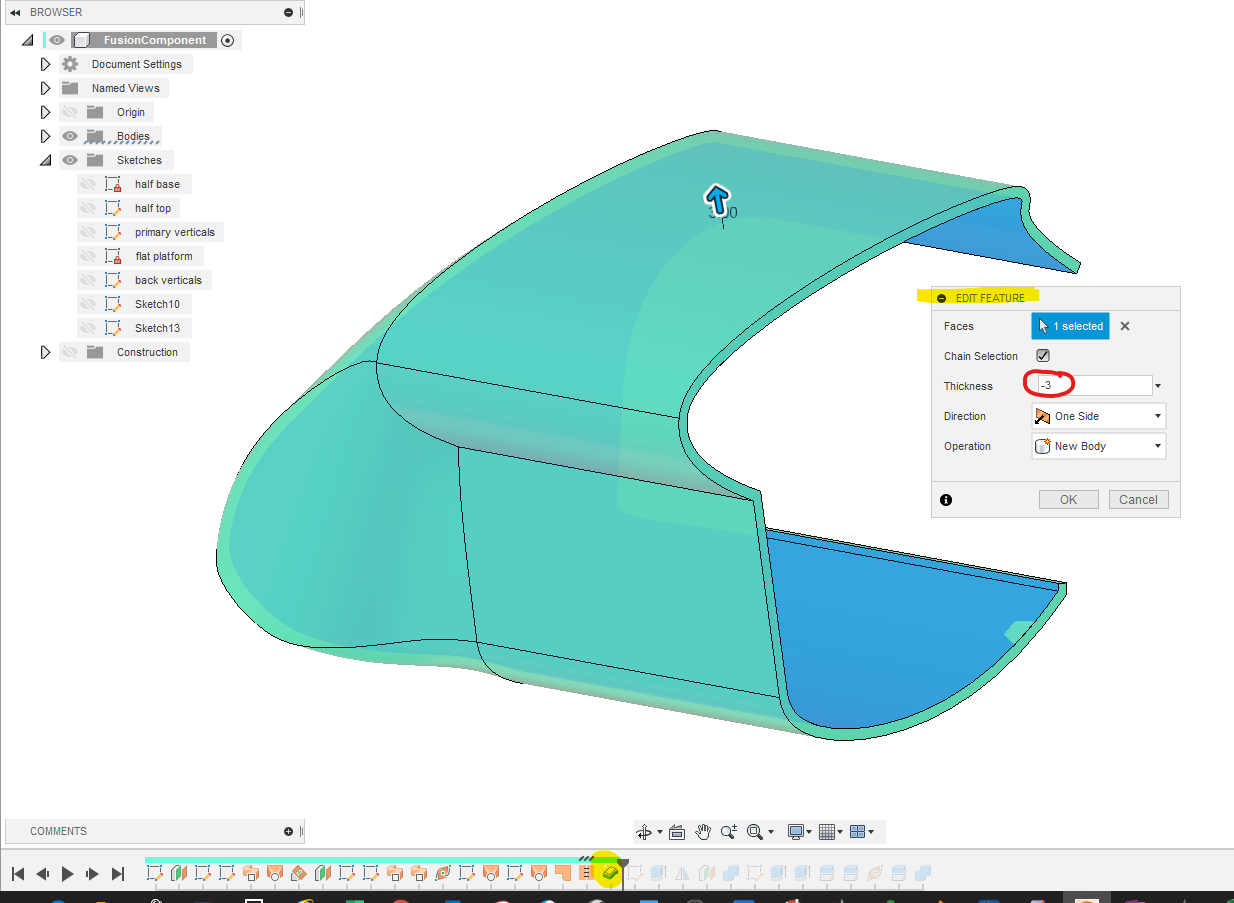Open the Operation dropdown showing New Body

[x=1160, y=446]
